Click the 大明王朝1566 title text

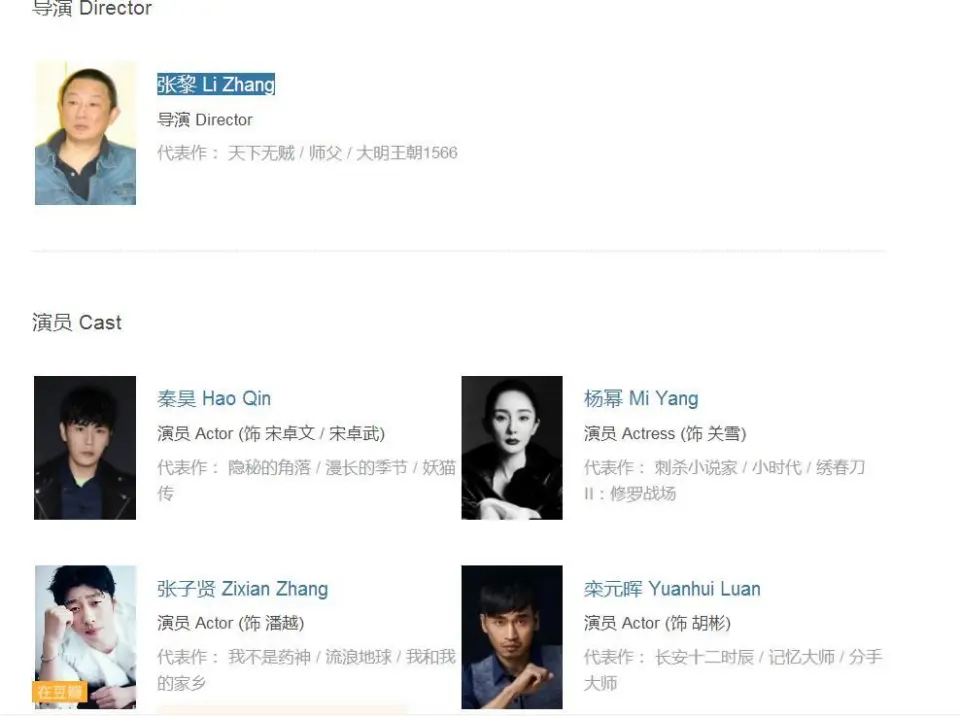pyautogui.click(x=407, y=153)
